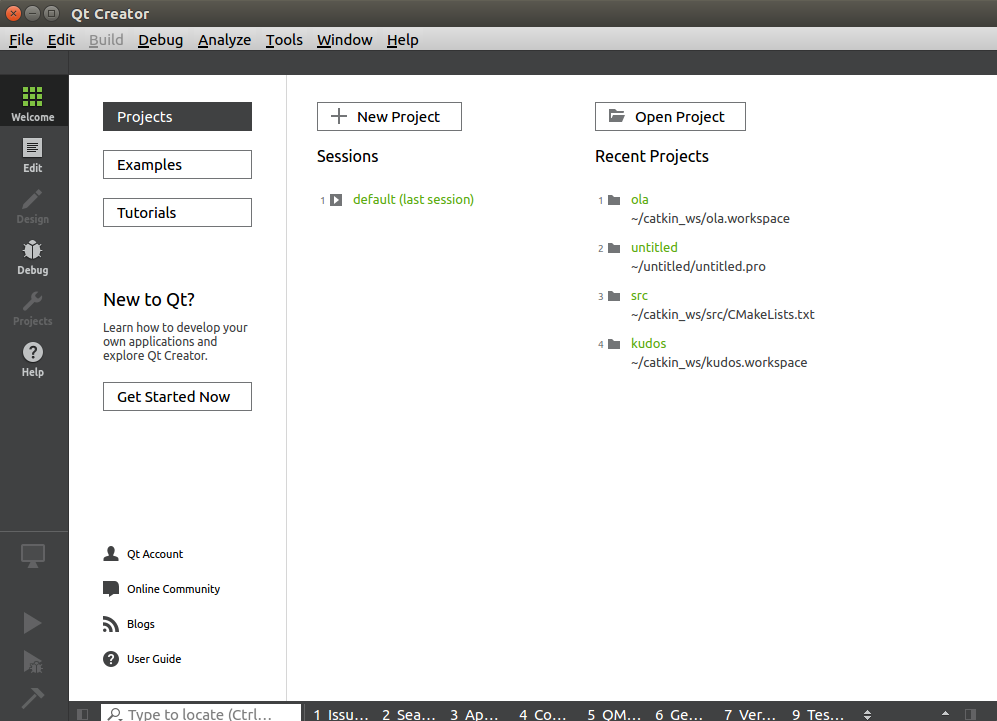Open output pane selector arrows
This screenshot has height=721, width=997.
(867, 715)
